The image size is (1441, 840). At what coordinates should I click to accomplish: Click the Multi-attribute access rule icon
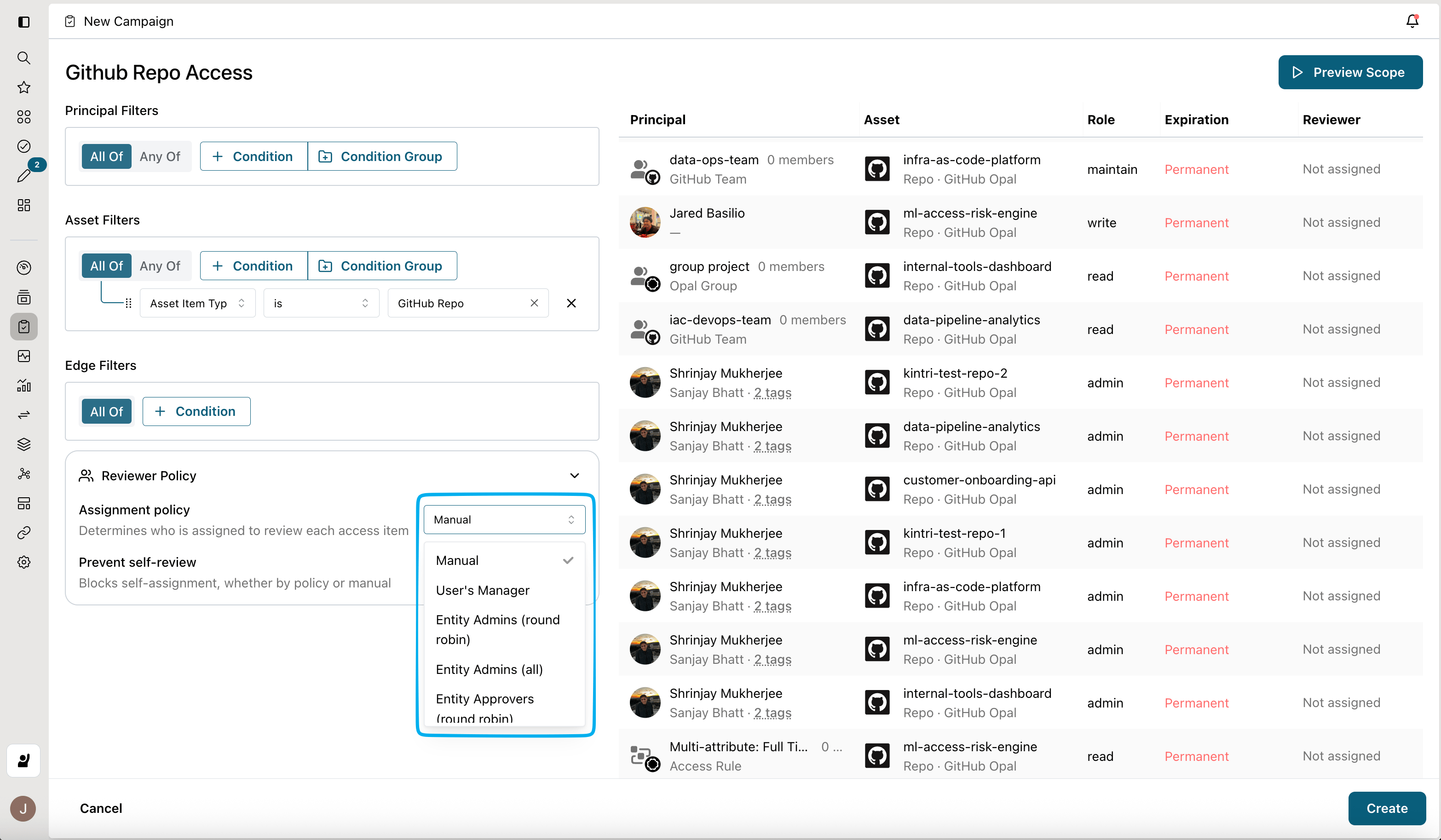click(645, 758)
